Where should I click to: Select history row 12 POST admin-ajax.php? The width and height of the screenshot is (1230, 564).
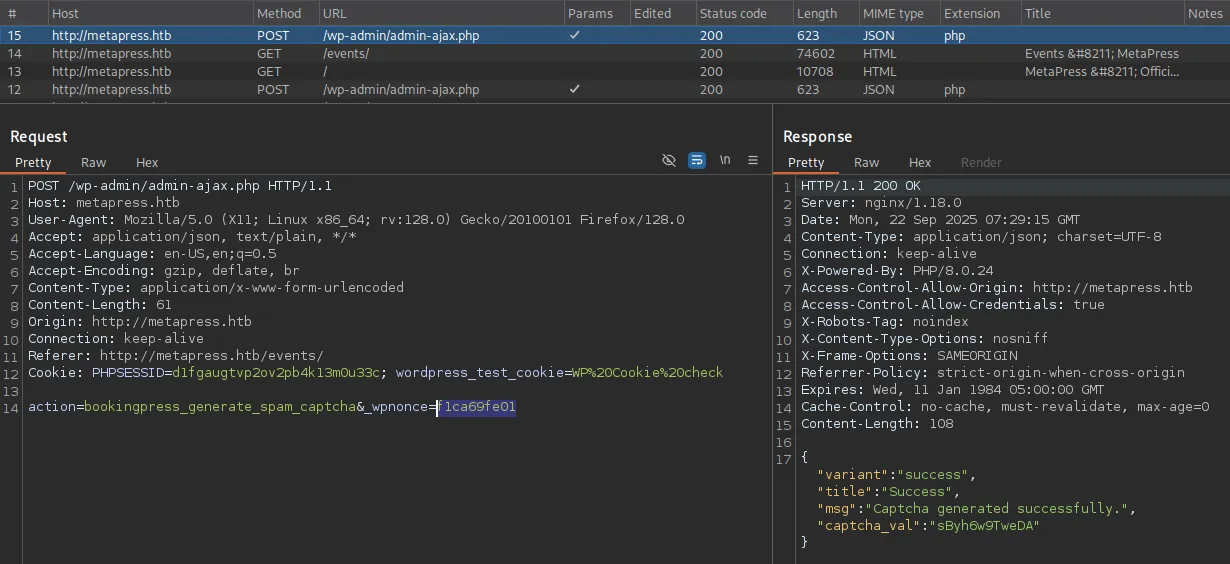pos(400,90)
